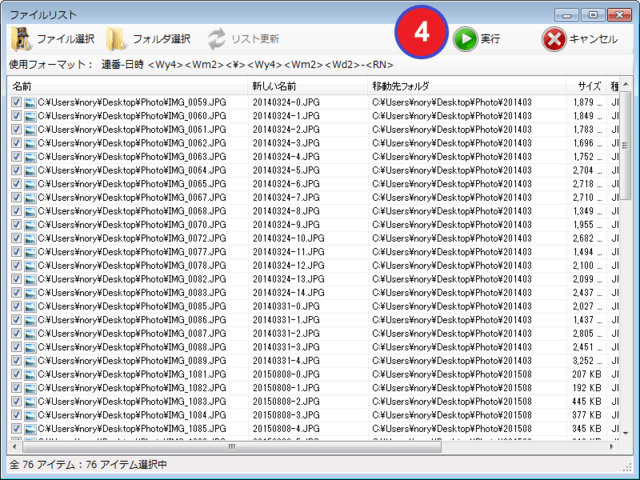
Task: Click the キャンセル button label
Action: click(x=594, y=39)
